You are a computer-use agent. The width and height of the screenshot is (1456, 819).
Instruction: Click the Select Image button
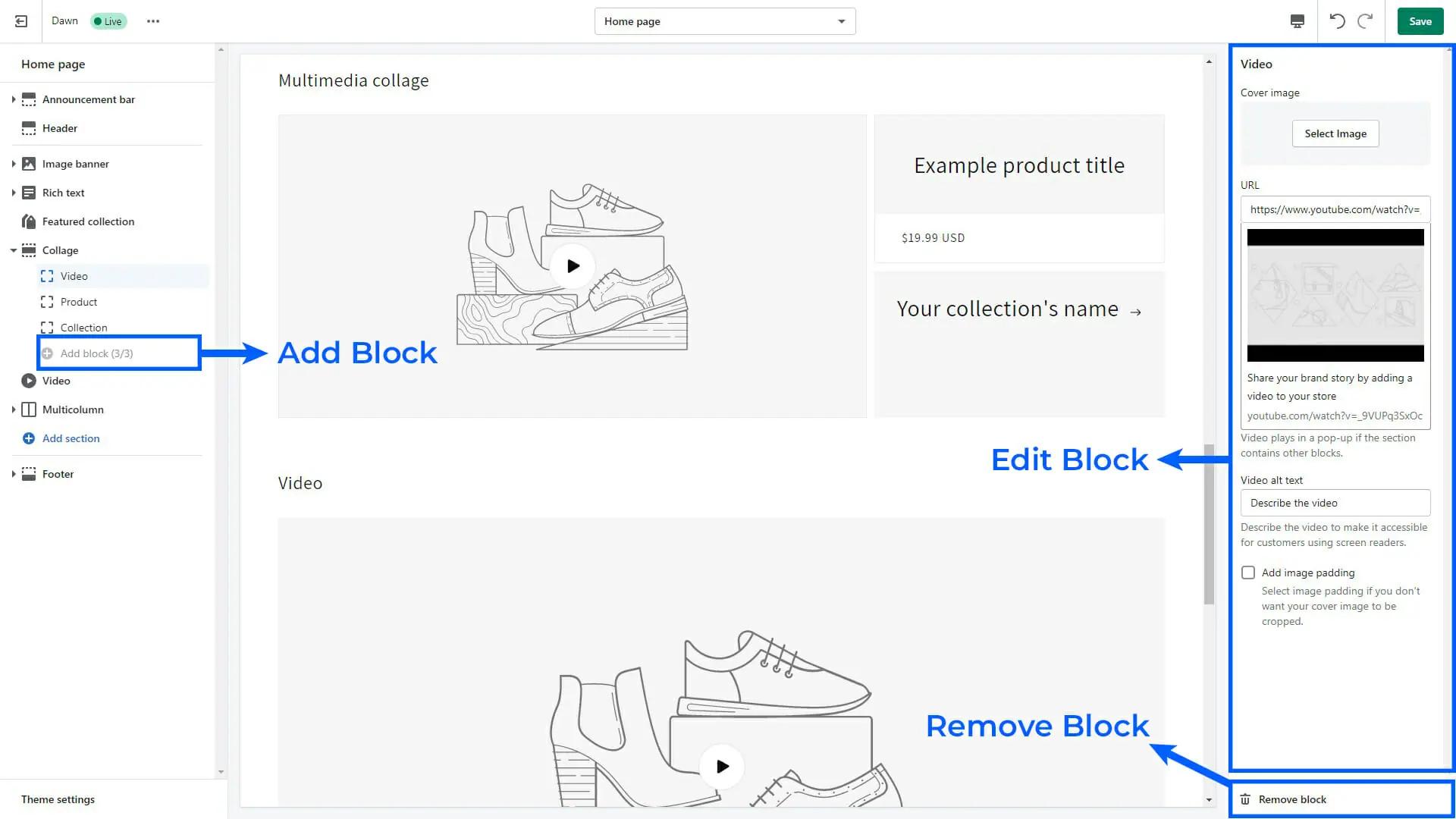1335,133
